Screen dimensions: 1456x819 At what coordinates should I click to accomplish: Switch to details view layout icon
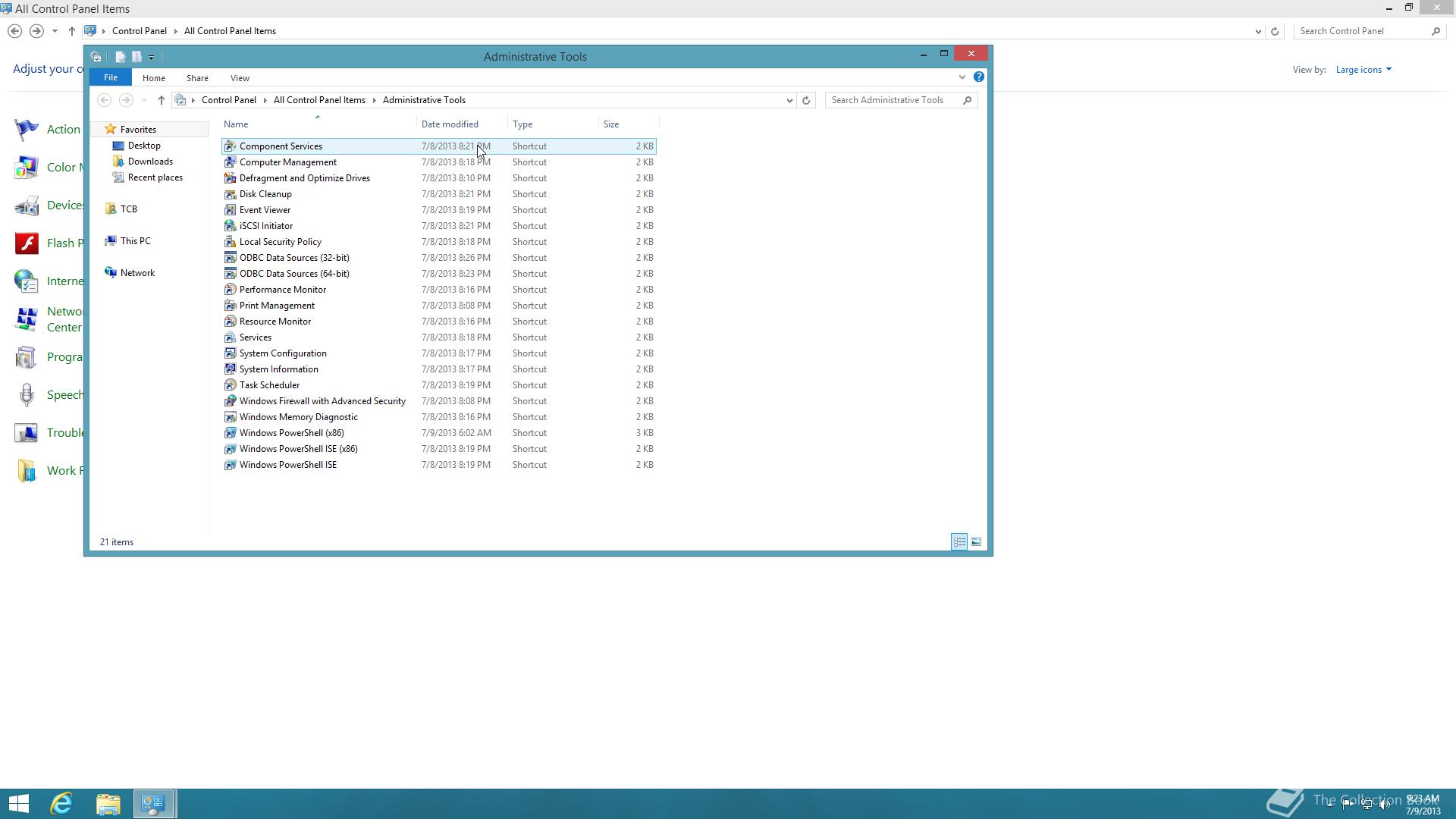point(959,541)
